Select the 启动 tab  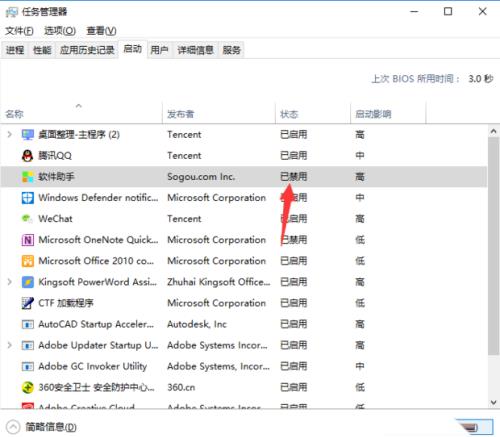pyautogui.click(x=133, y=49)
